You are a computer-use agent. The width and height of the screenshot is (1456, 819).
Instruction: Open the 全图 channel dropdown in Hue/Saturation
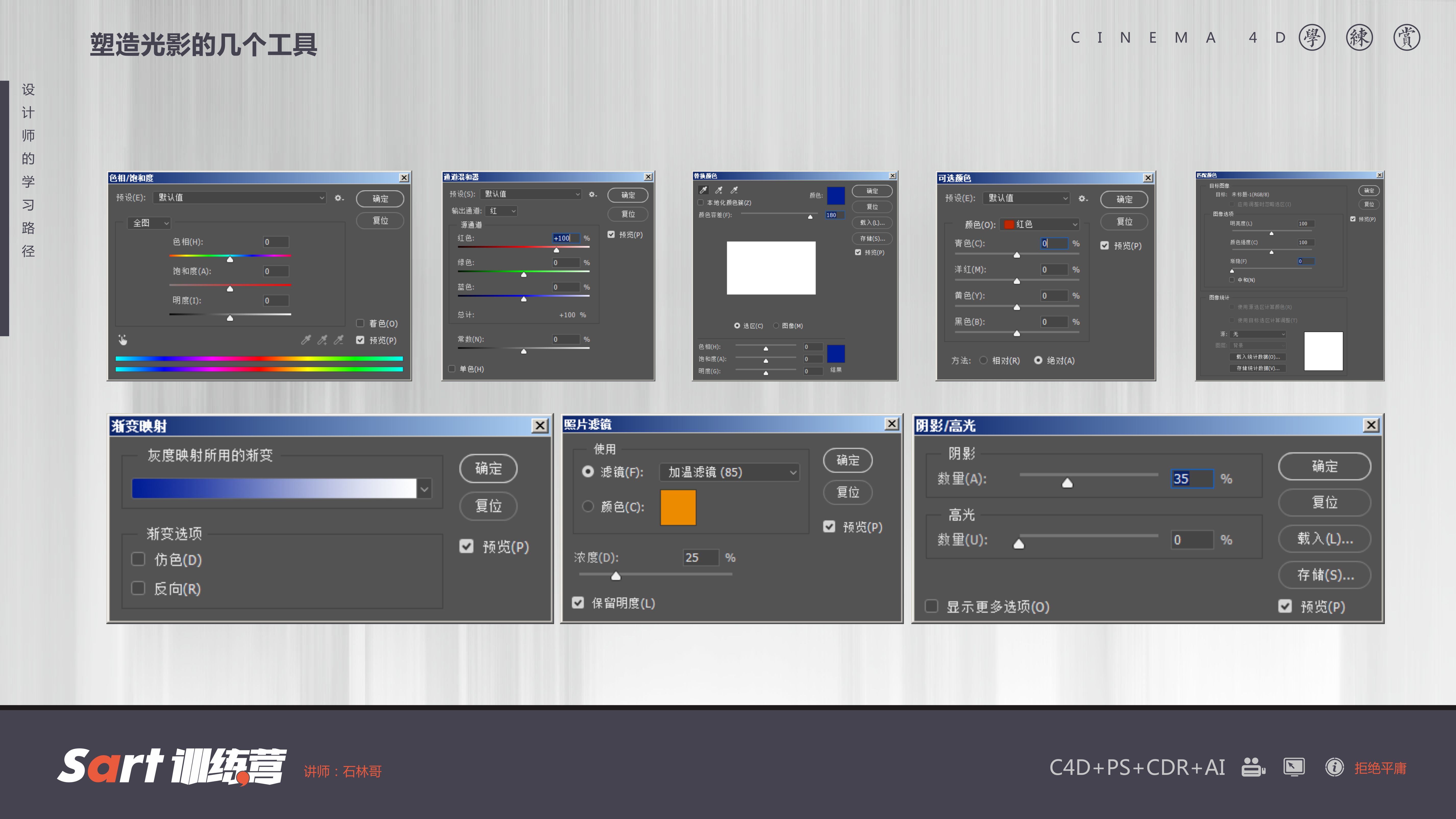[x=150, y=223]
